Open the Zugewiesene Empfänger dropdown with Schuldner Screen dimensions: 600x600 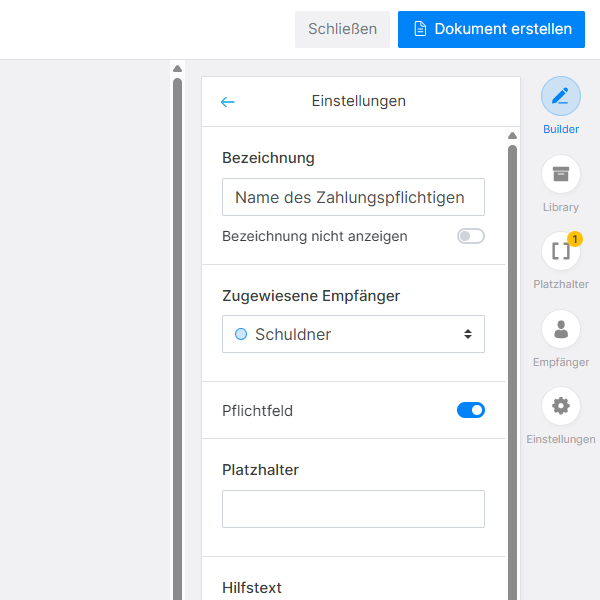click(x=353, y=334)
